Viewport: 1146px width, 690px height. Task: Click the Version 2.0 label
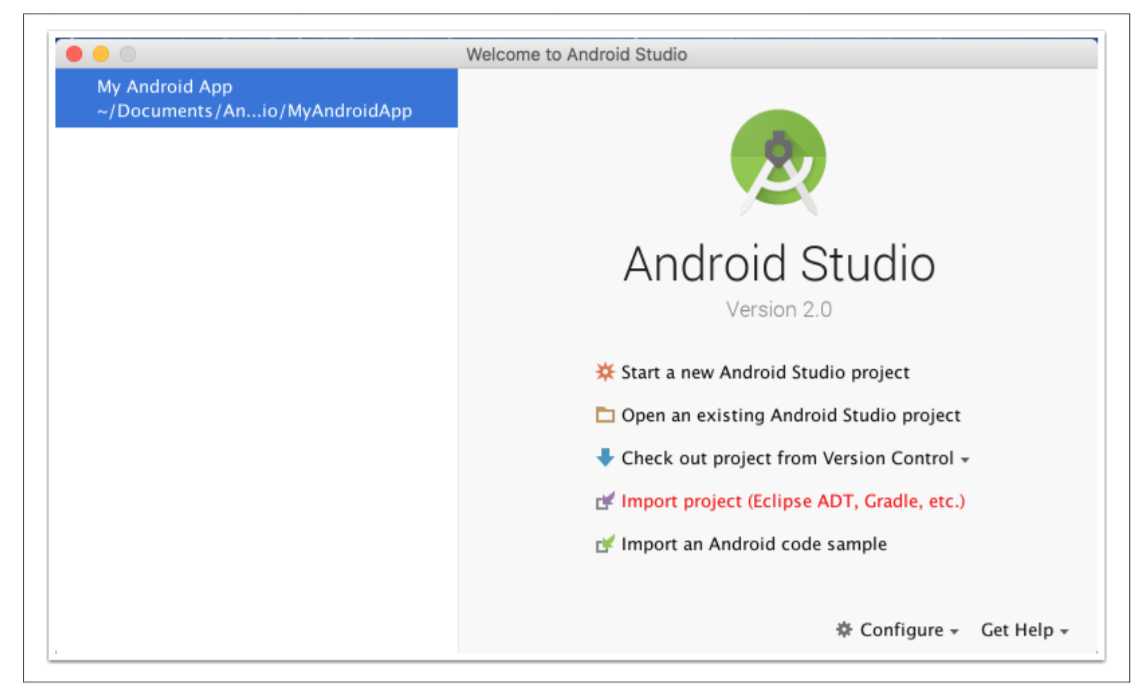pos(778,309)
